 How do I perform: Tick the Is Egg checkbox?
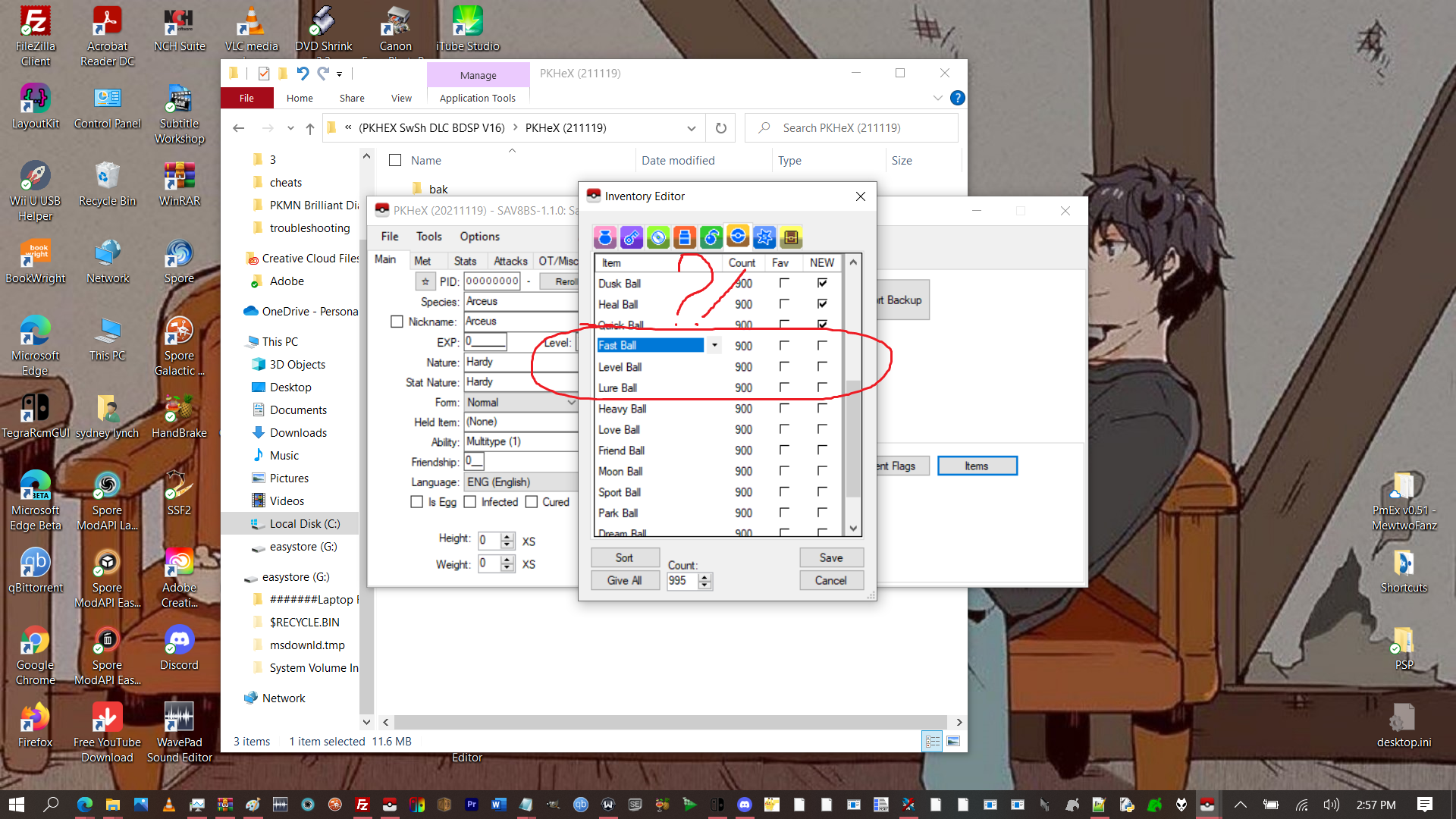tap(416, 502)
